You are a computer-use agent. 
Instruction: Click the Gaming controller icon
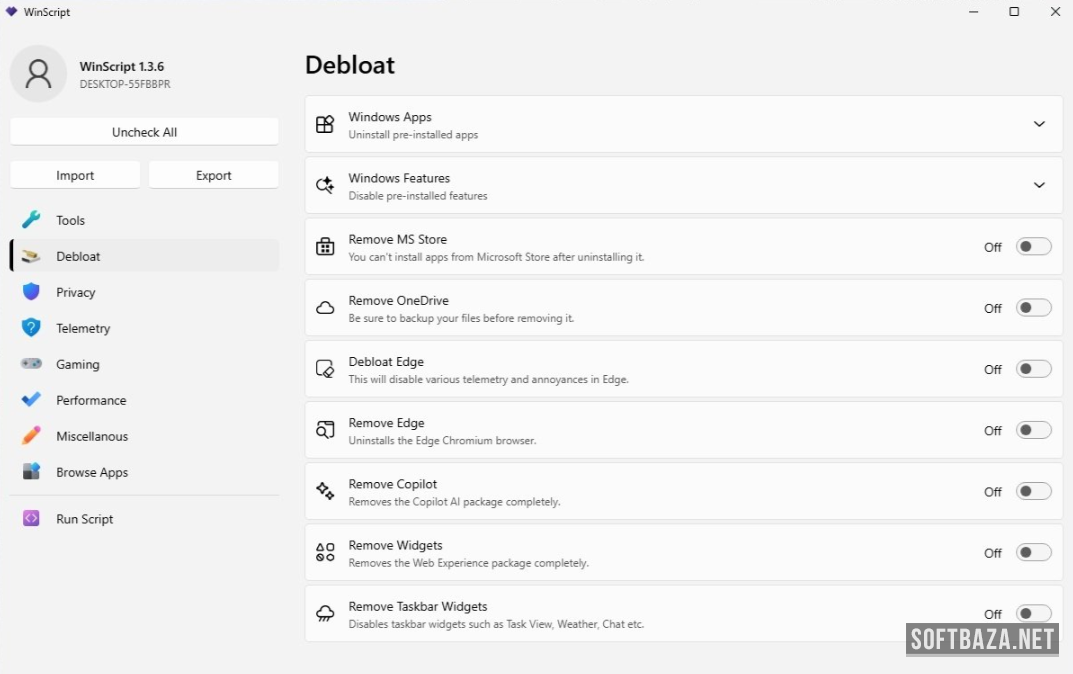click(31, 364)
